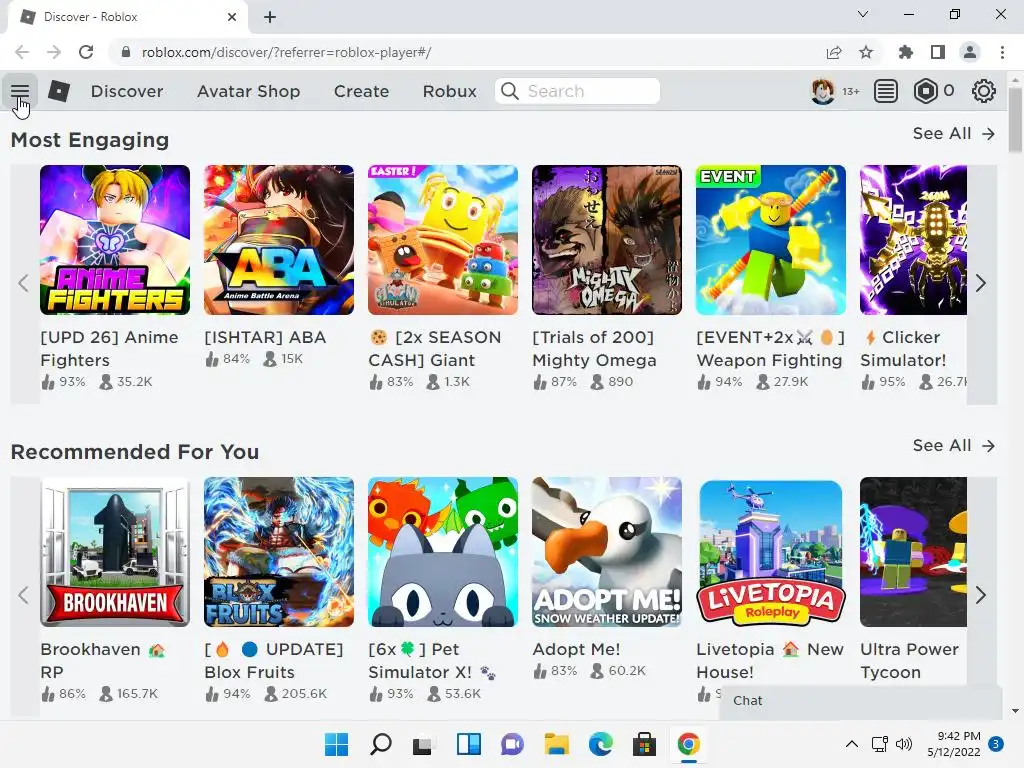
Task: Open Windows taskbar search
Action: tap(381, 744)
